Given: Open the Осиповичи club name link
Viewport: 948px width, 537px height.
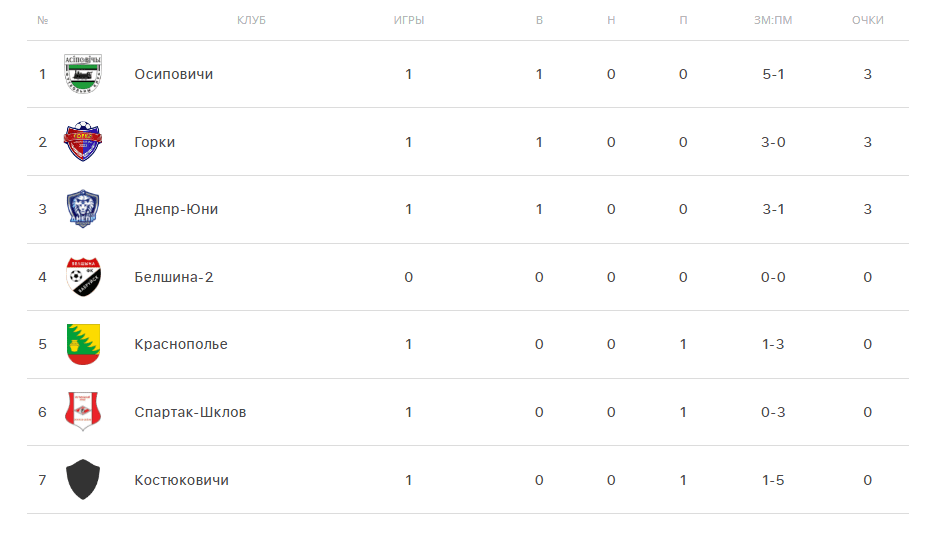Looking at the screenshot, I should tap(174, 74).
